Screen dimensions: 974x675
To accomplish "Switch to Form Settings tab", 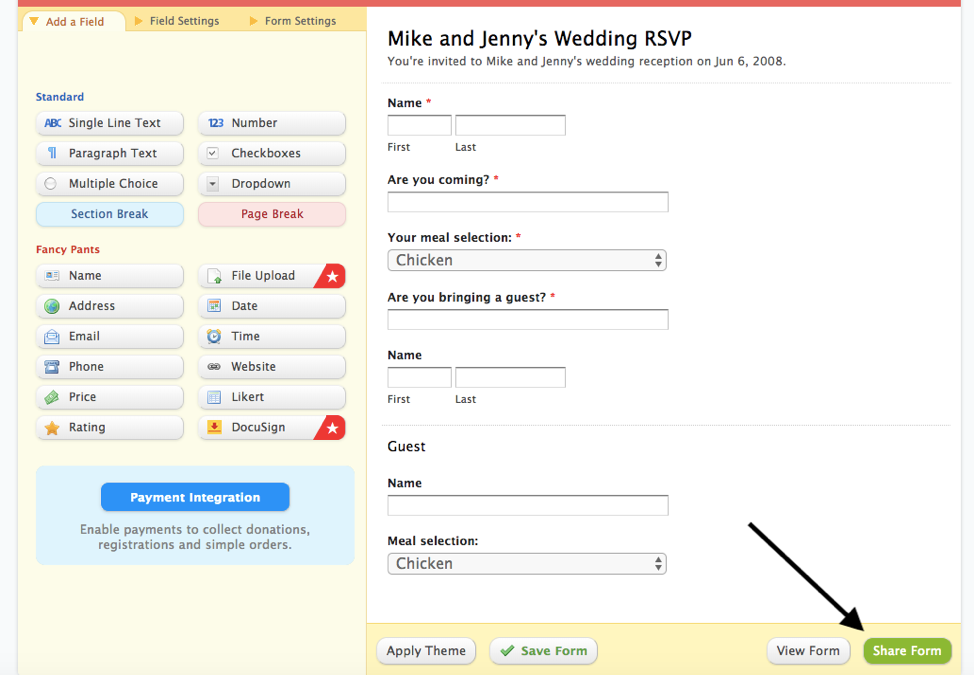I will tap(293, 21).
